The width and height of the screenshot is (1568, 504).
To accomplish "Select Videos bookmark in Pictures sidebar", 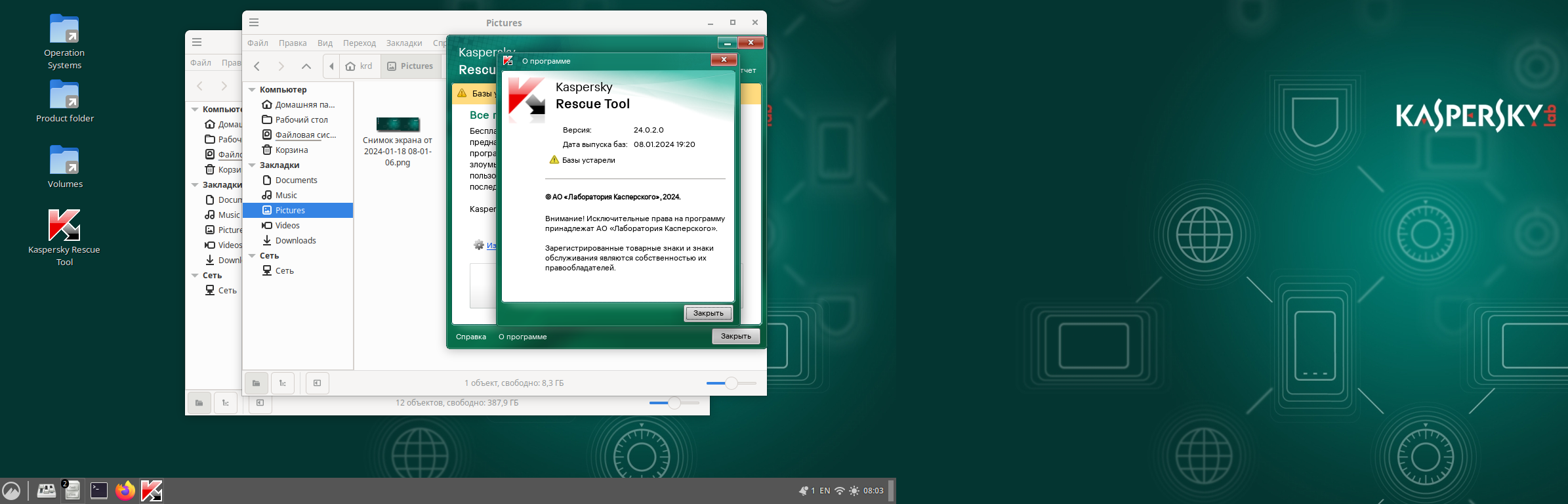I will click(299, 226).
